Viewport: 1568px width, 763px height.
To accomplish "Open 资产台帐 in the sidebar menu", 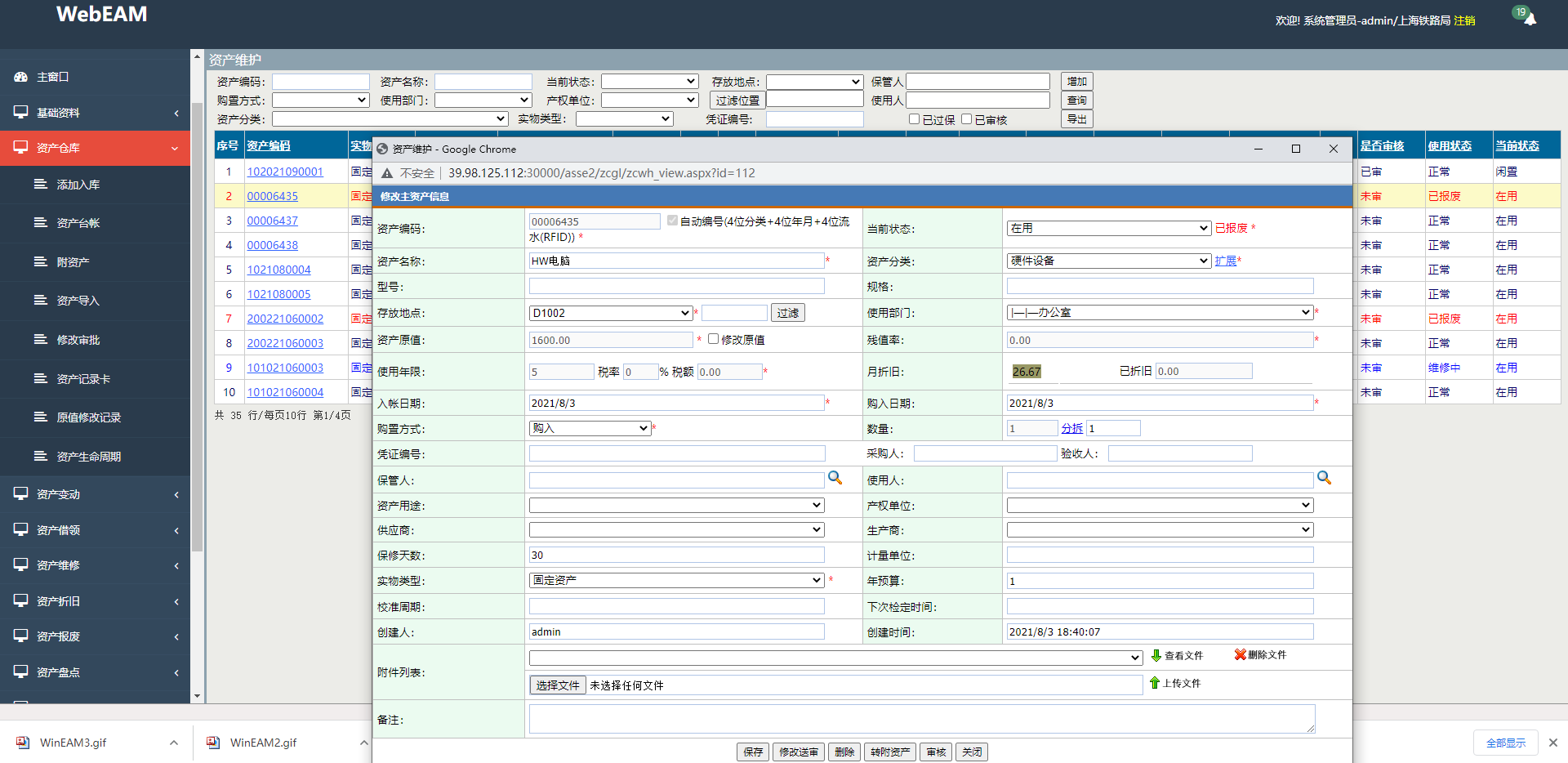I will (78, 223).
